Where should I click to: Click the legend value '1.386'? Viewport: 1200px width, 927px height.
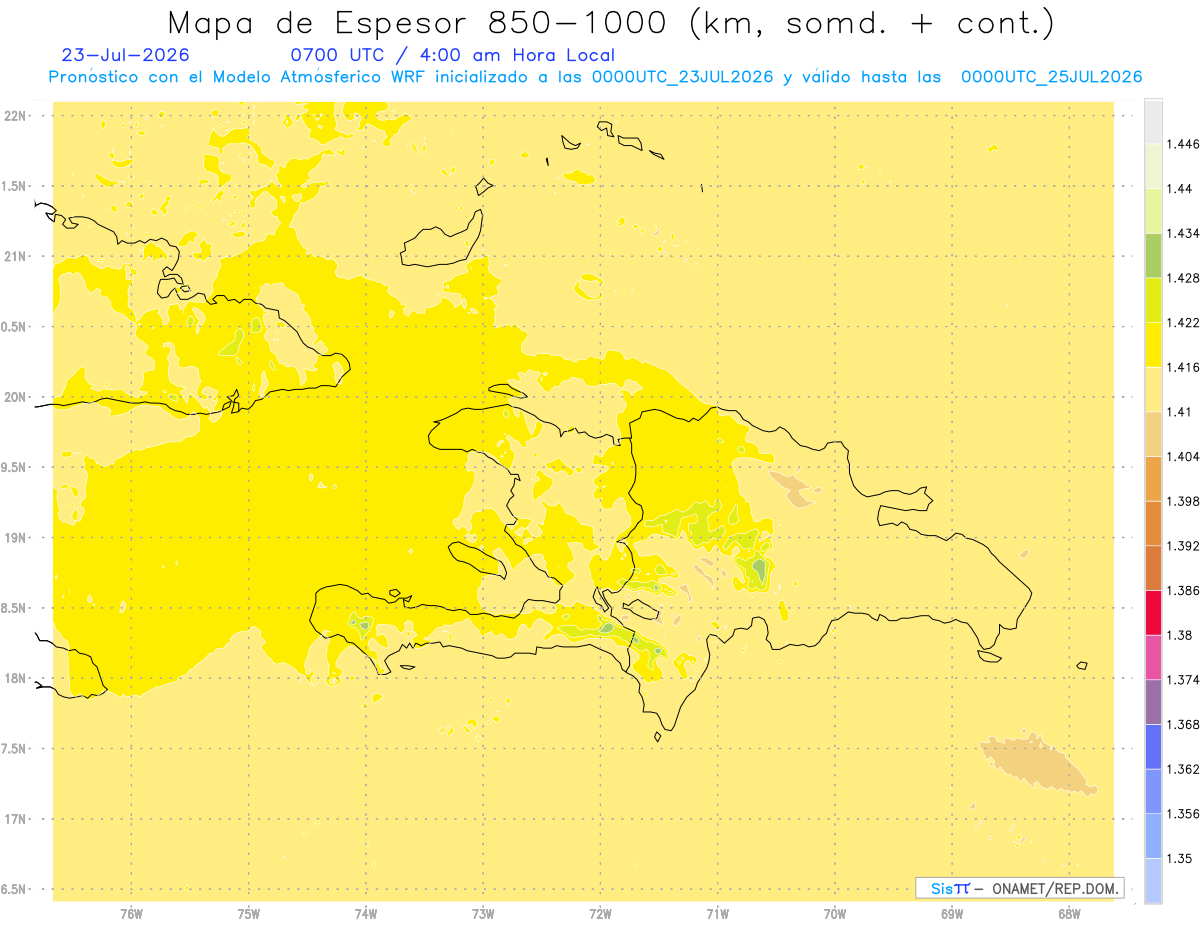tap(1183, 590)
